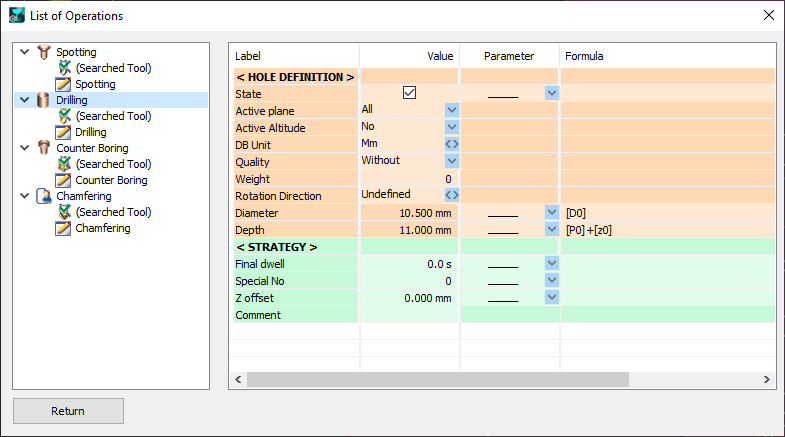Image resolution: width=785 pixels, height=437 pixels.
Task: Toggle DB Unit Mm switch arrows
Action: point(451,144)
